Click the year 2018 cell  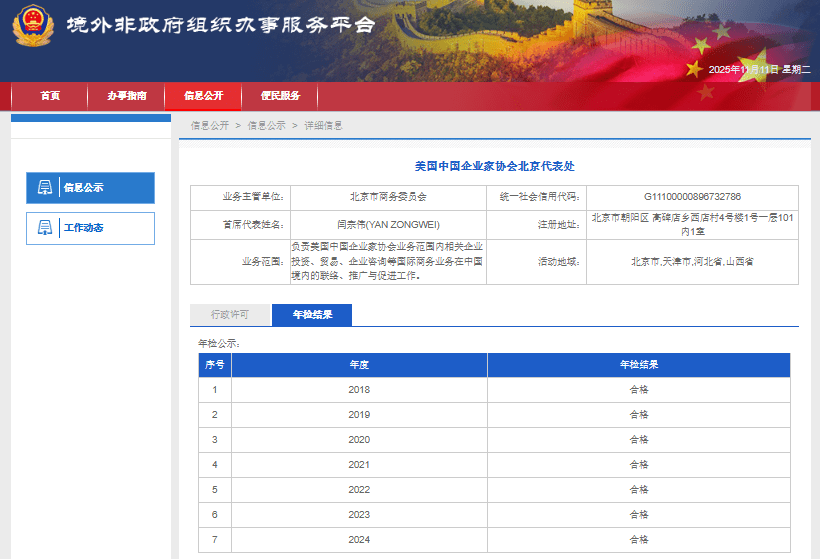359,390
